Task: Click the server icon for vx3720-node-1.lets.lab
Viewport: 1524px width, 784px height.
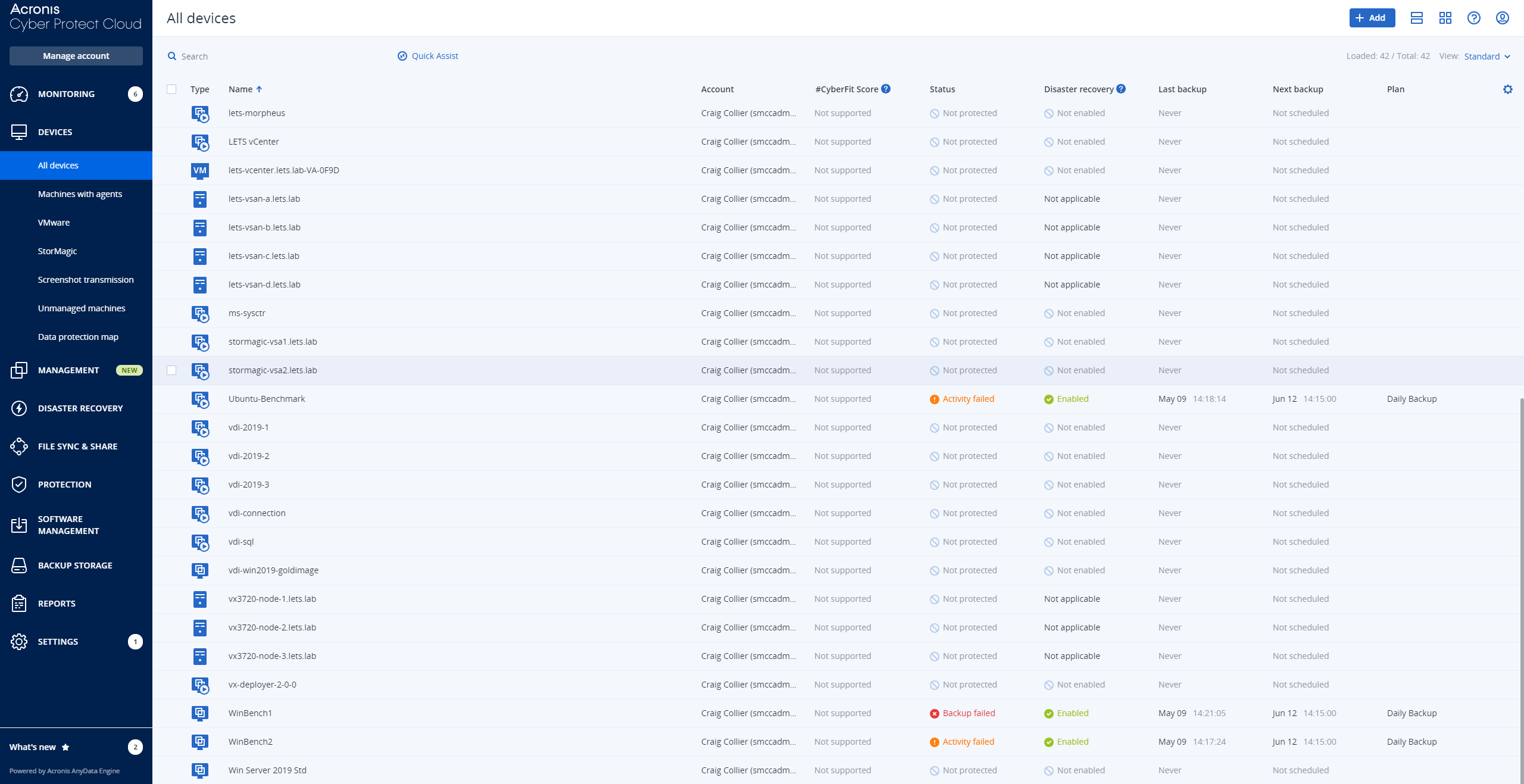Action: click(200, 599)
